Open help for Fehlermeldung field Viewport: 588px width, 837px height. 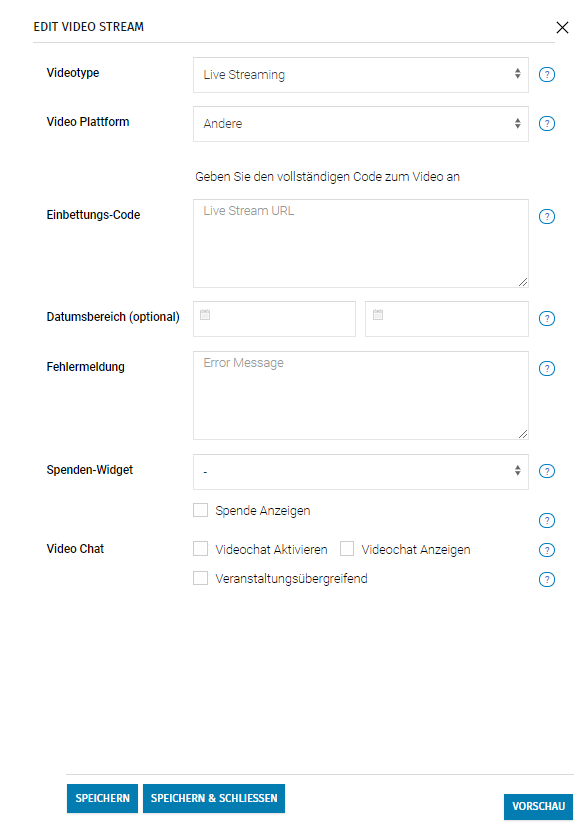(x=546, y=369)
